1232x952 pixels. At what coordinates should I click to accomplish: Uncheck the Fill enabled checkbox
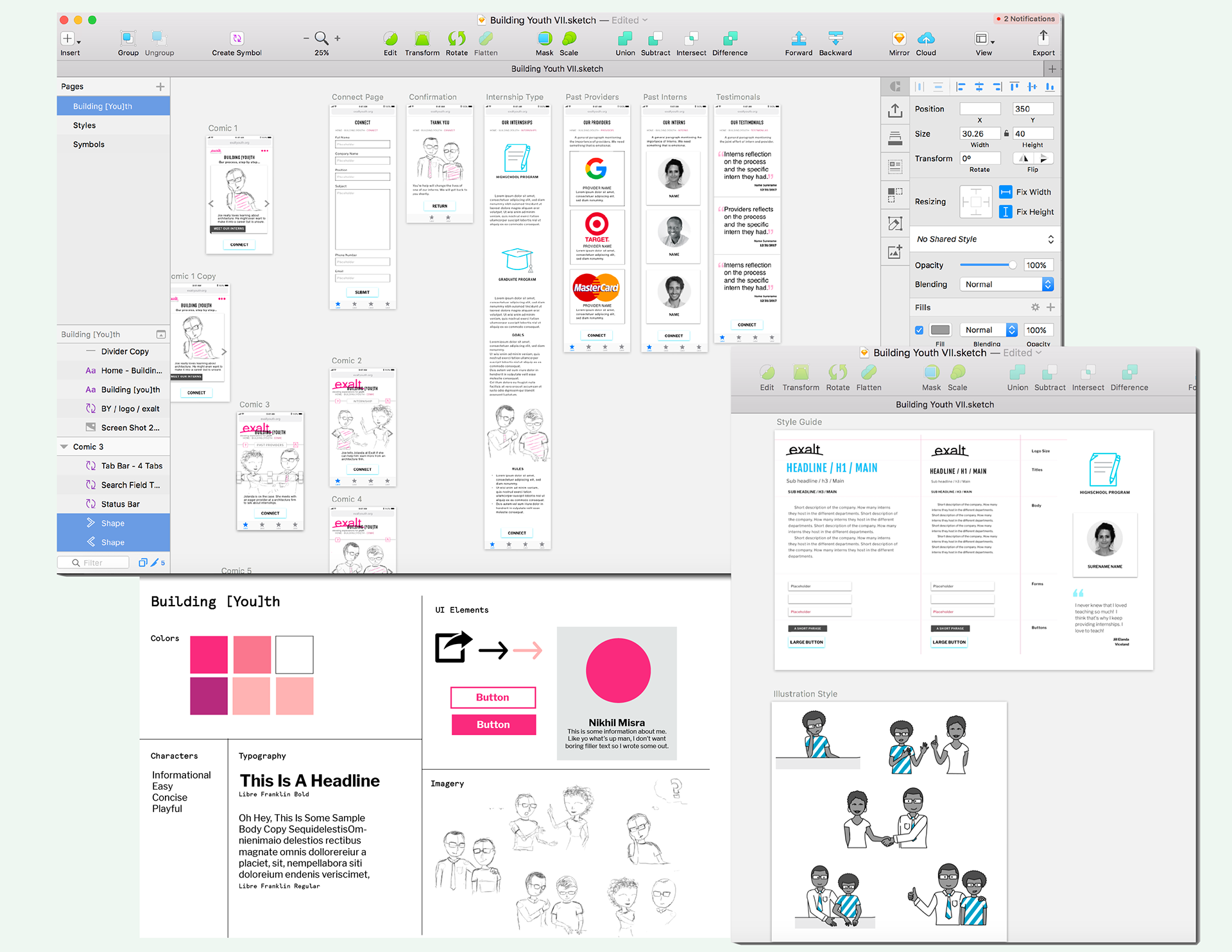tap(919, 330)
